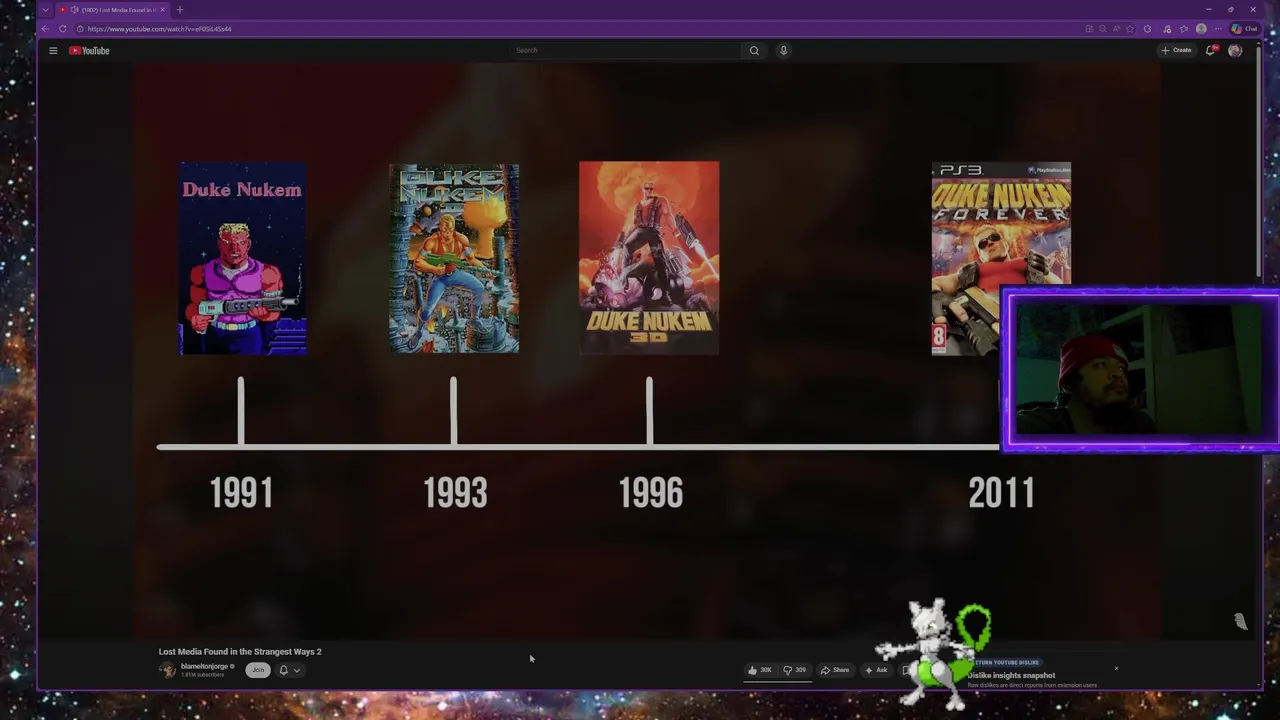Open the blameitonjorge channel name link
This screenshot has width=1280, height=720.
tap(204, 666)
